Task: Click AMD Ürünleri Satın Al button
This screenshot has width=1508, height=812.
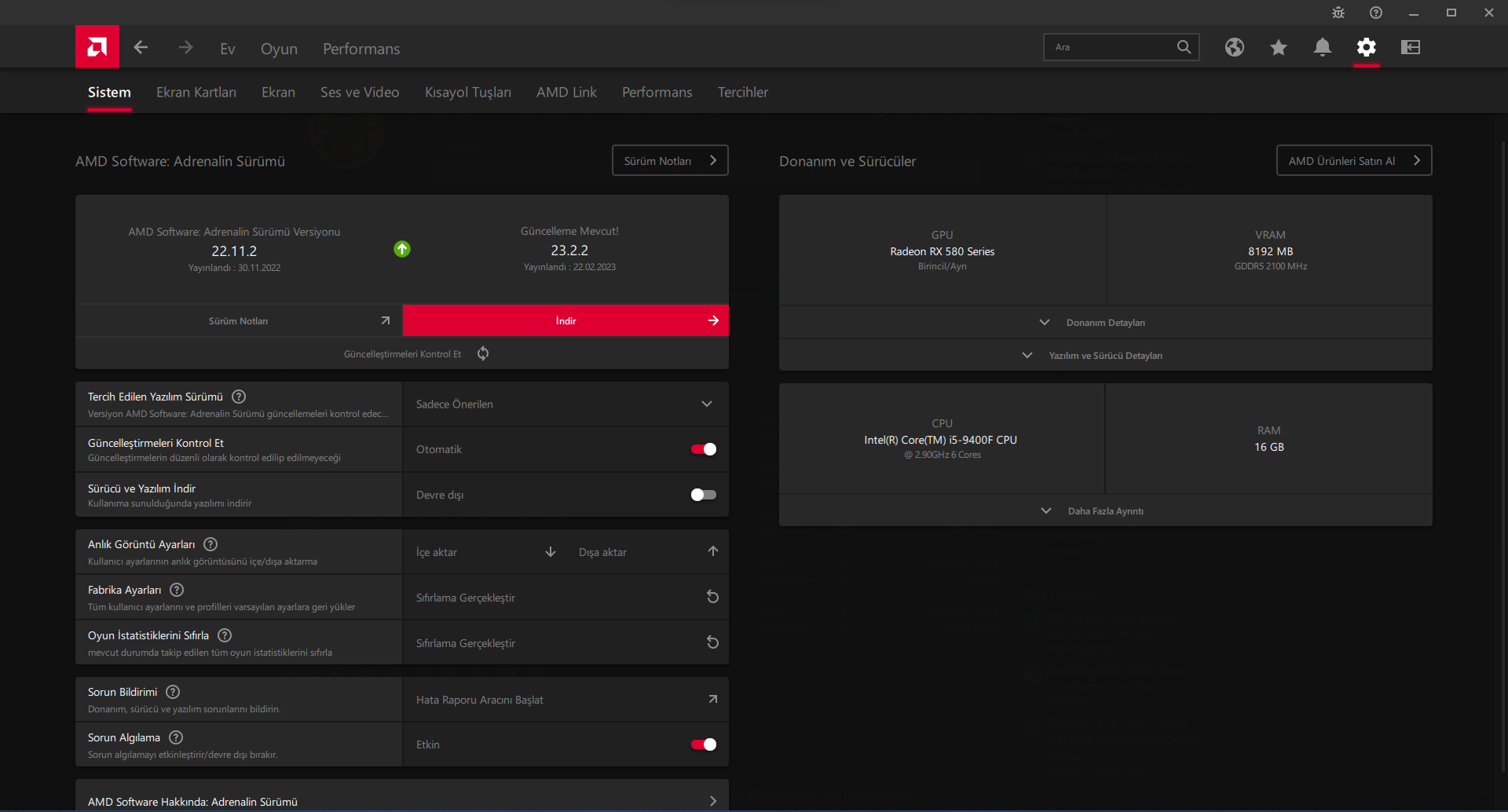Action: [1354, 160]
